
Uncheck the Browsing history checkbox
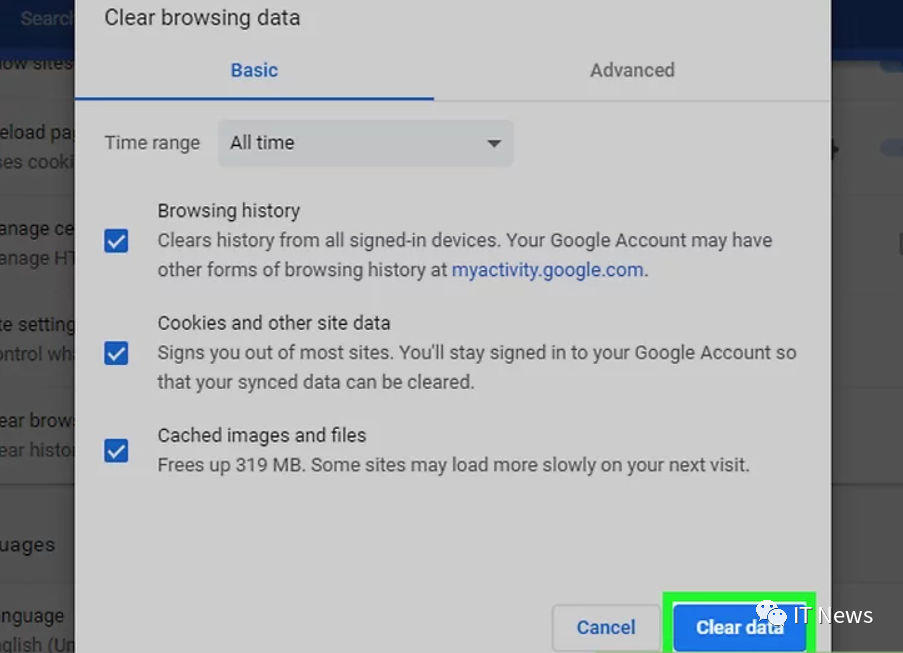pos(116,241)
